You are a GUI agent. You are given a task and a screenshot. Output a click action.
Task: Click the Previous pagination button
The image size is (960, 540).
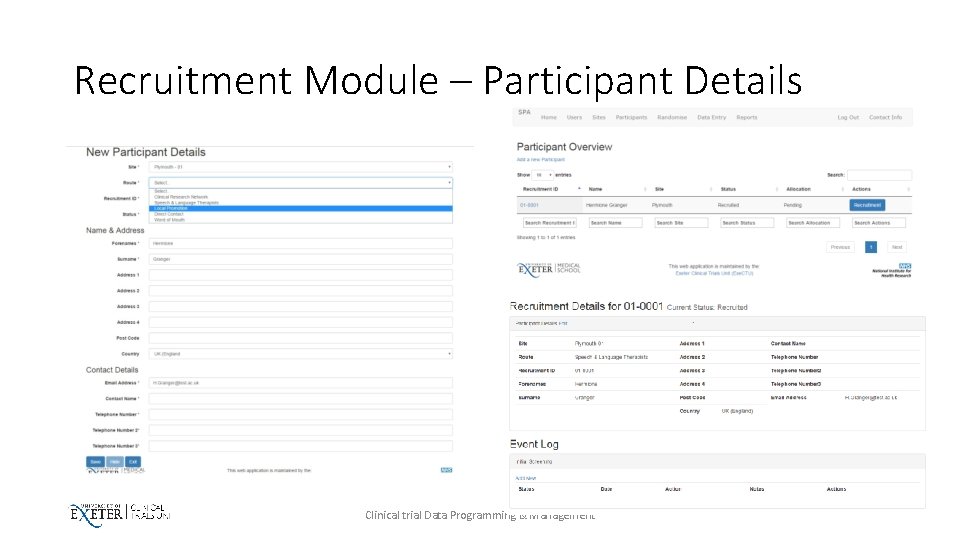click(840, 247)
